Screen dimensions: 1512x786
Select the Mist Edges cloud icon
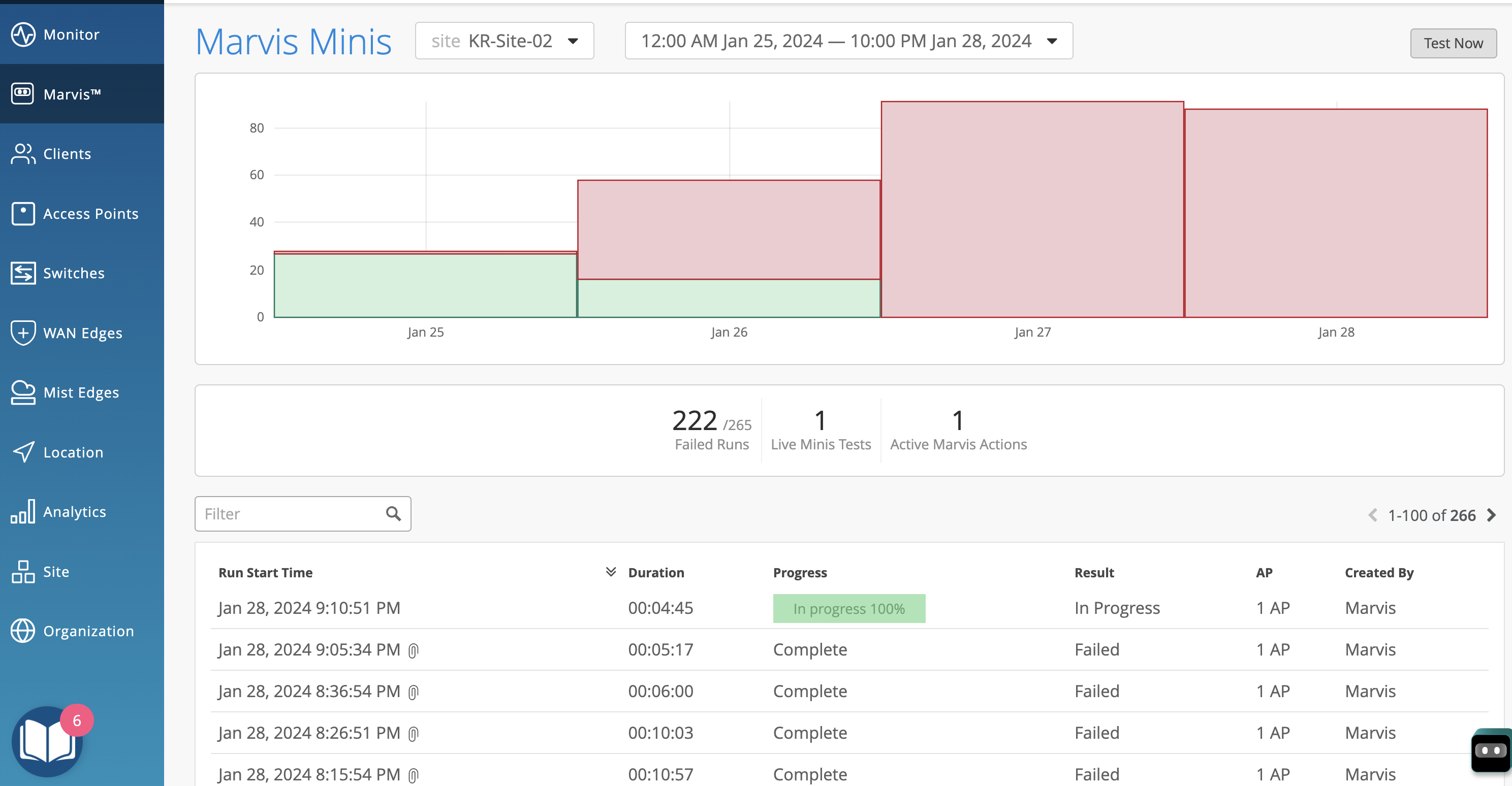23,392
